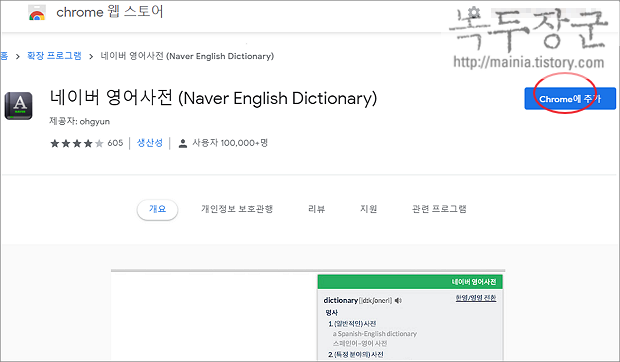
Task: Add the extension with Chrome에 추가 button
Action: point(570,98)
